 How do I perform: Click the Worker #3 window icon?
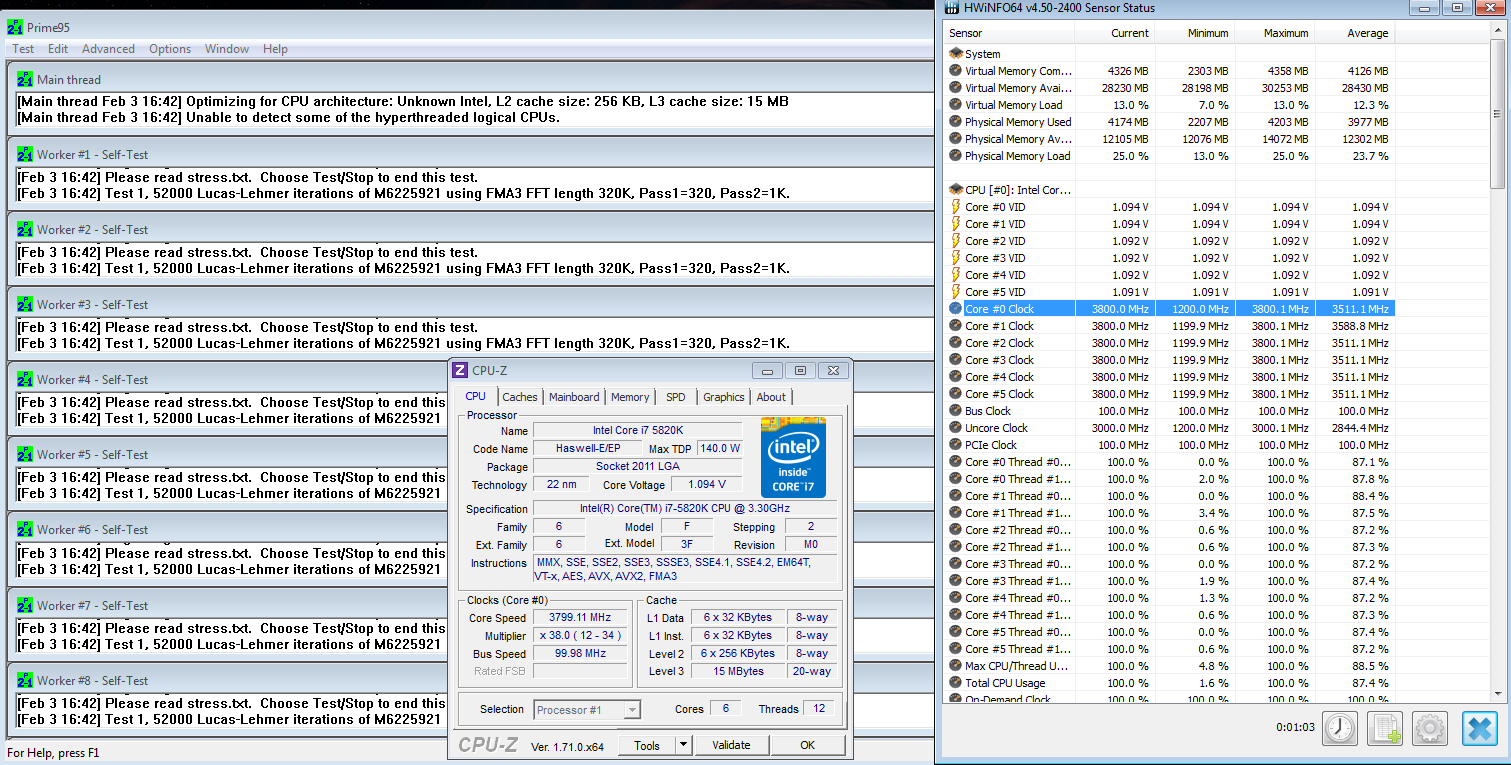25,304
